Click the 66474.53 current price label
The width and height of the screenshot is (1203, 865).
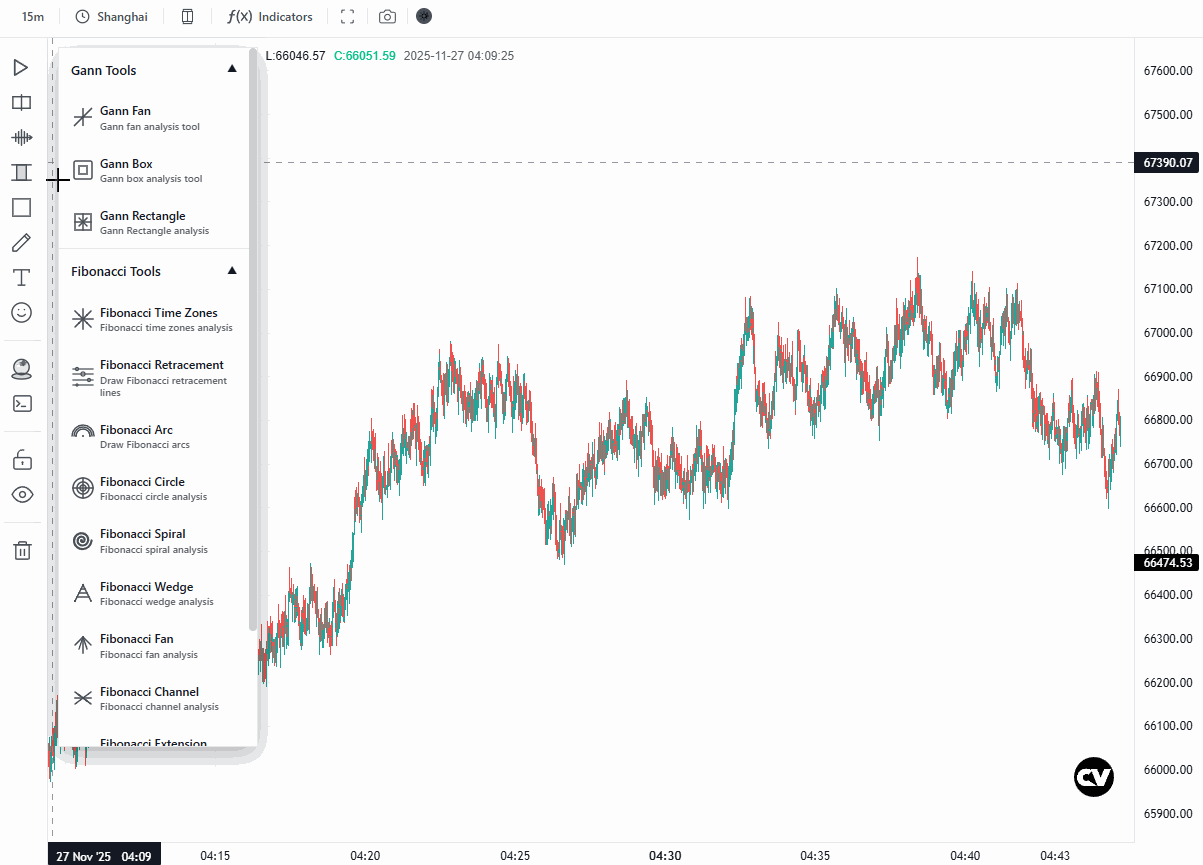[1166, 562]
